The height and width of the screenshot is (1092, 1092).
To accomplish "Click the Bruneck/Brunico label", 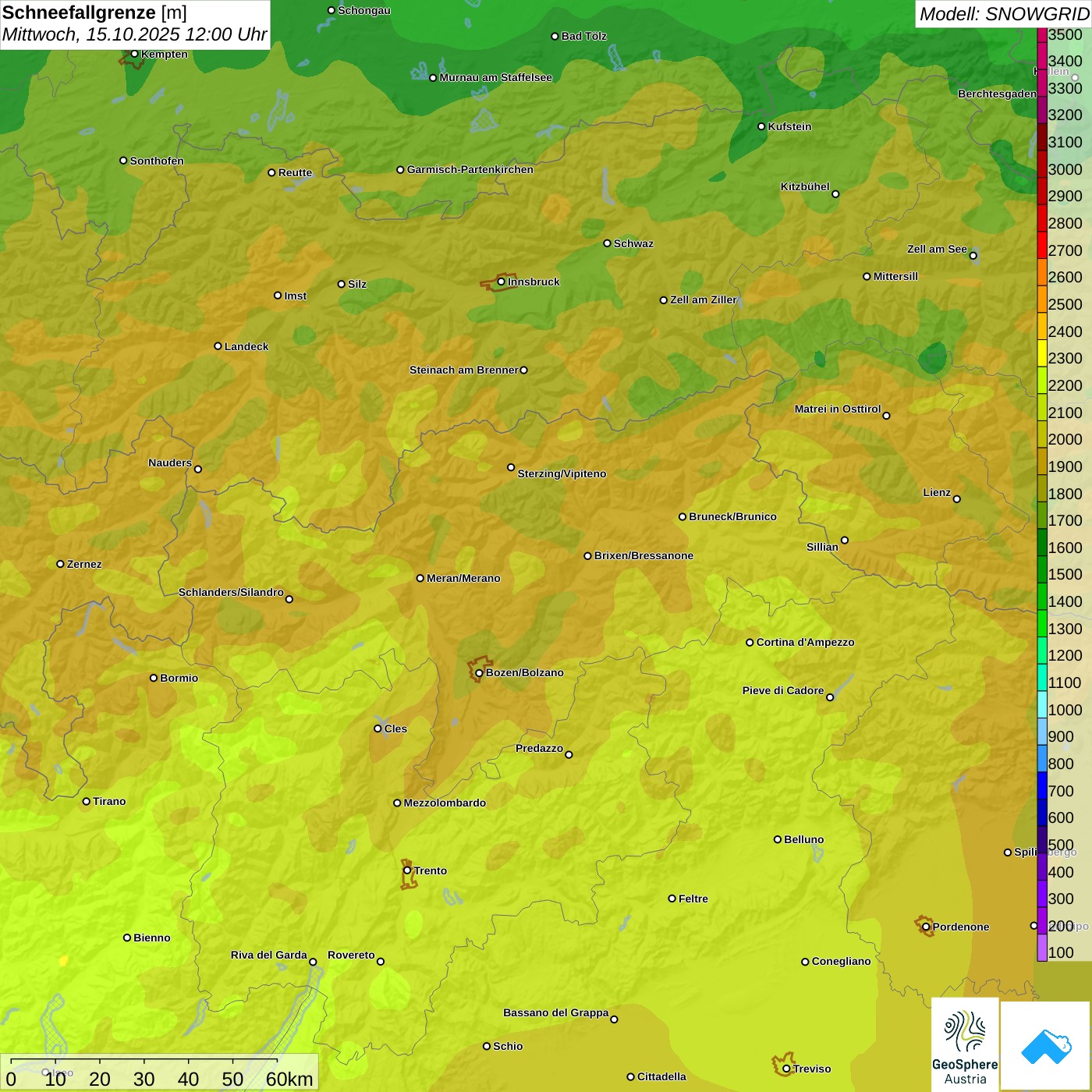I will coord(732,516).
